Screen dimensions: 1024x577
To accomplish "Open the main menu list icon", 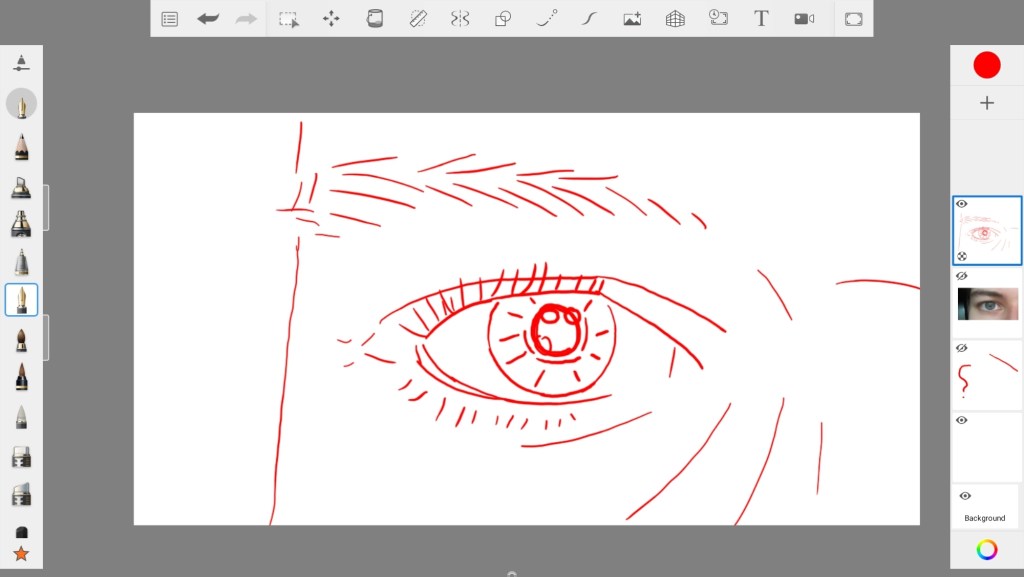I will pyautogui.click(x=170, y=19).
